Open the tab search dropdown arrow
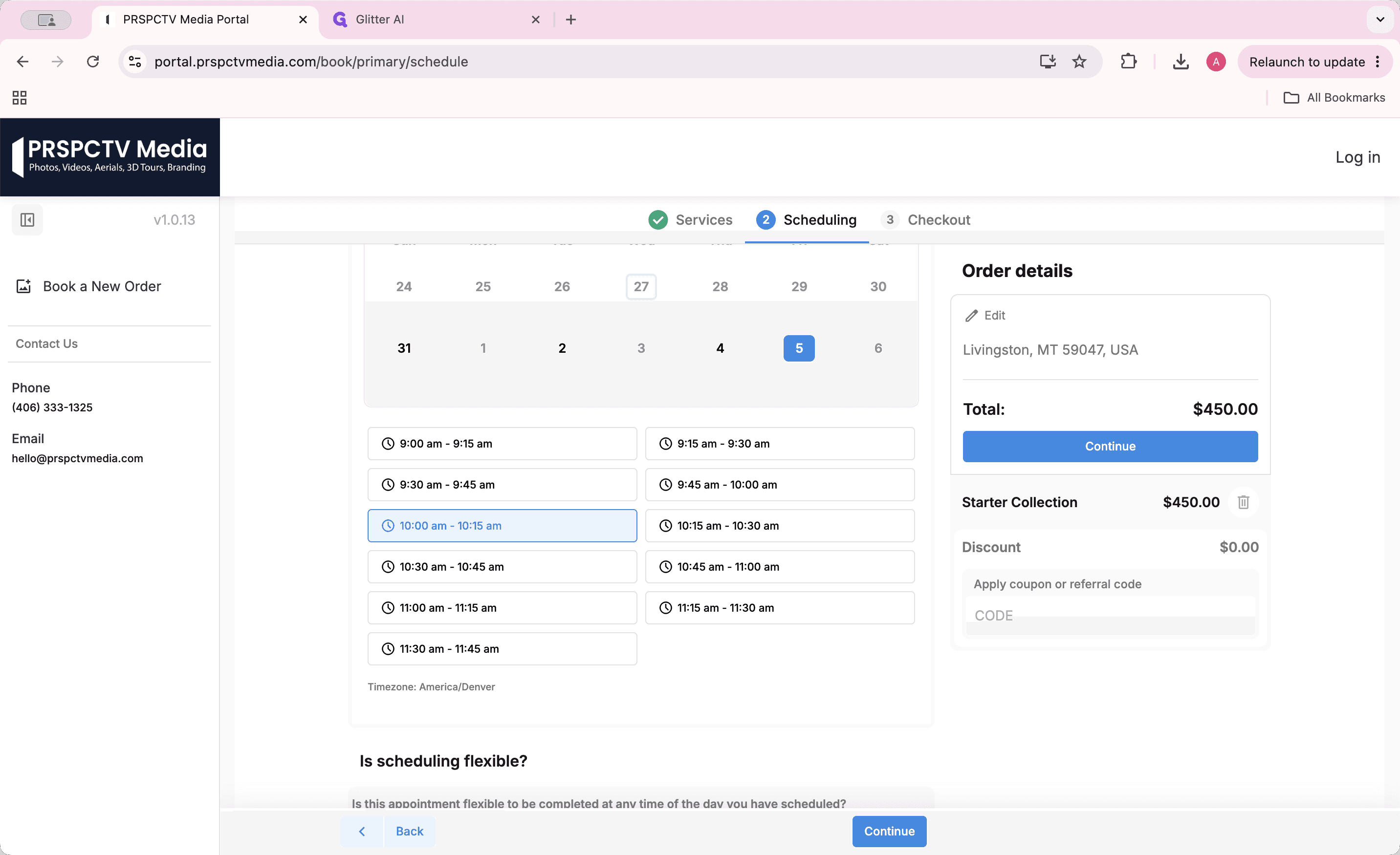Image resolution: width=1400 pixels, height=855 pixels. [1379, 20]
